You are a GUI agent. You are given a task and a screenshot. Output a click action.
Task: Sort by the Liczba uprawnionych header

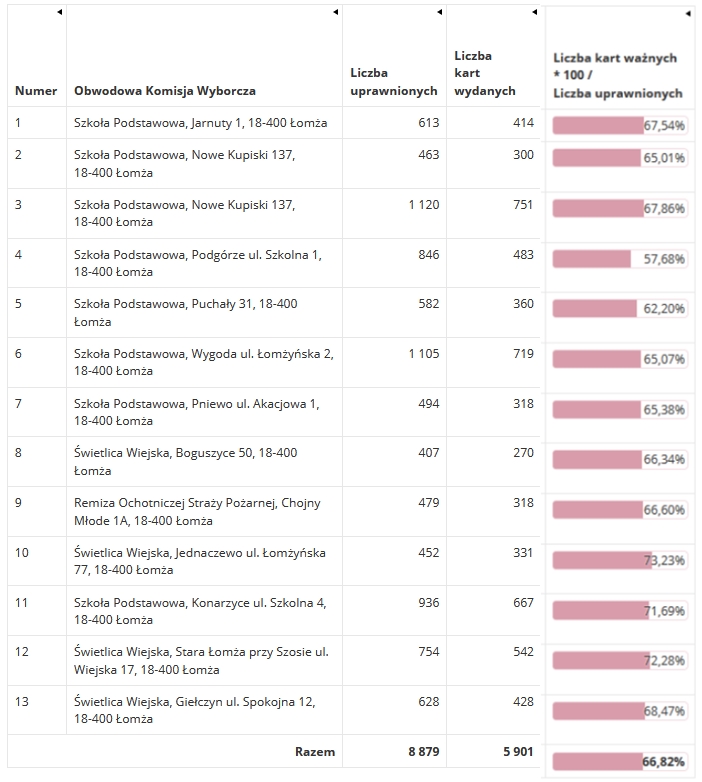point(394,82)
